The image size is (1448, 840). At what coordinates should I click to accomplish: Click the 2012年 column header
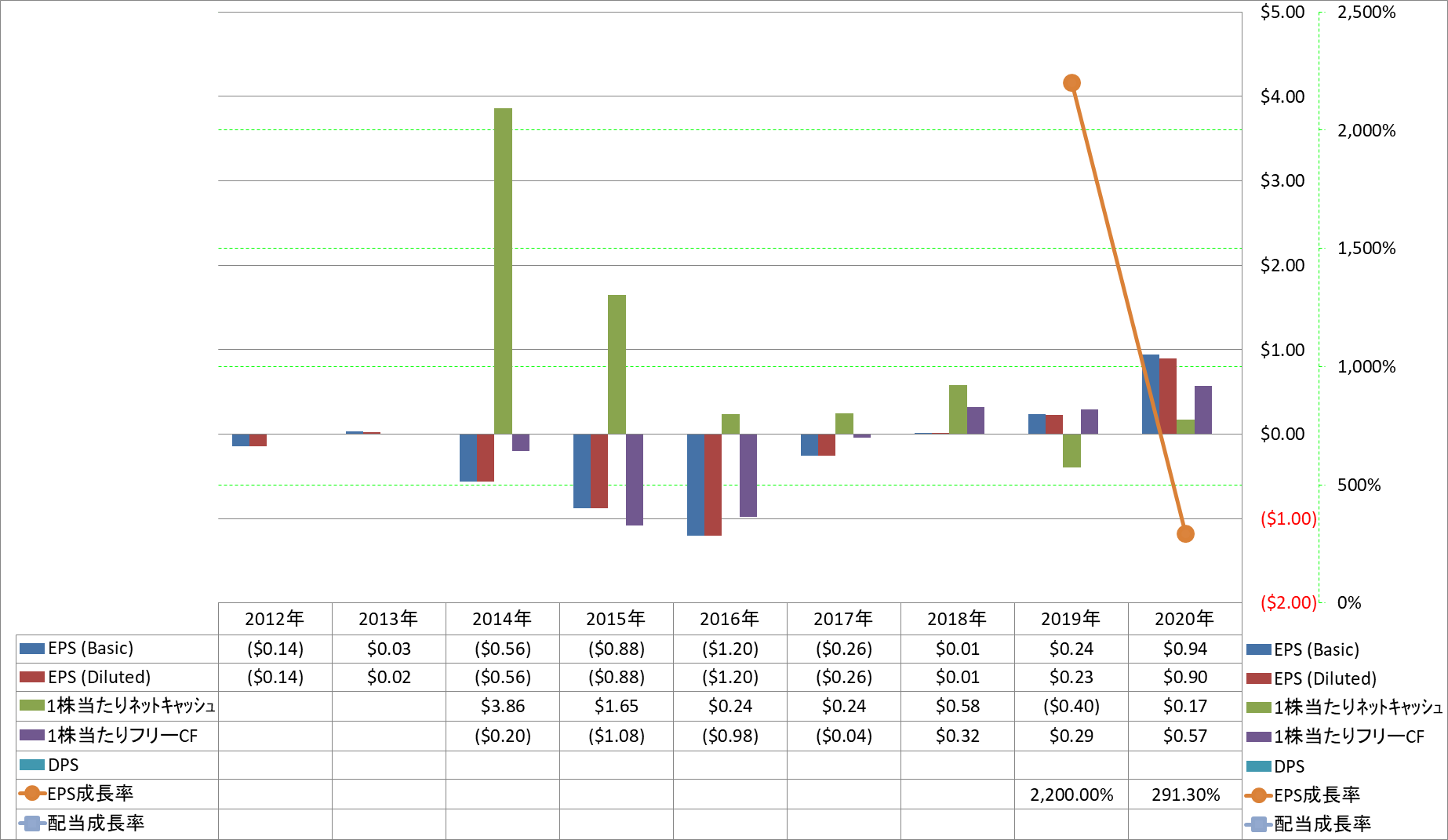click(x=275, y=619)
